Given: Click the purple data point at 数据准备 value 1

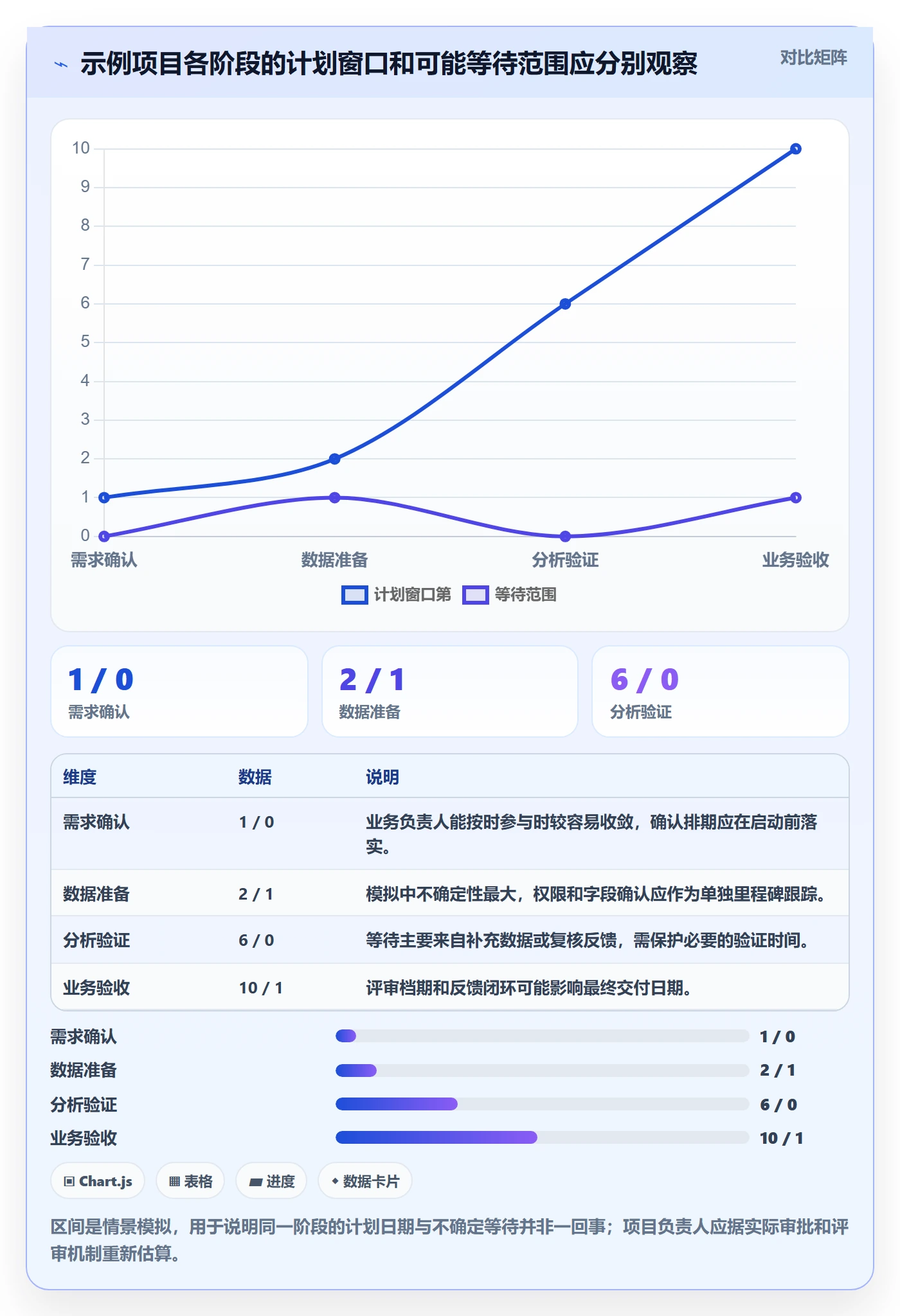Looking at the screenshot, I should (x=334, y=497).
